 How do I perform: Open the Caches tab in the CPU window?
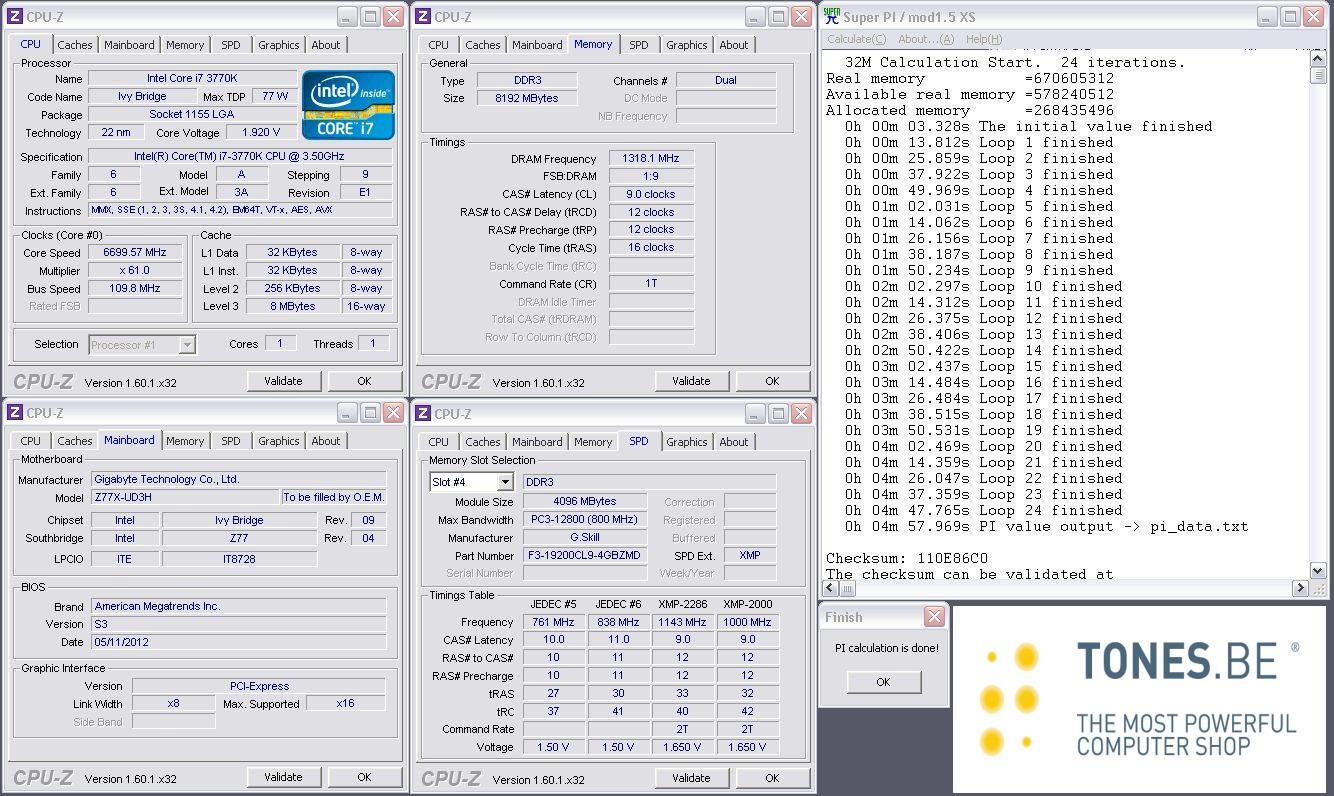[75, 45]
